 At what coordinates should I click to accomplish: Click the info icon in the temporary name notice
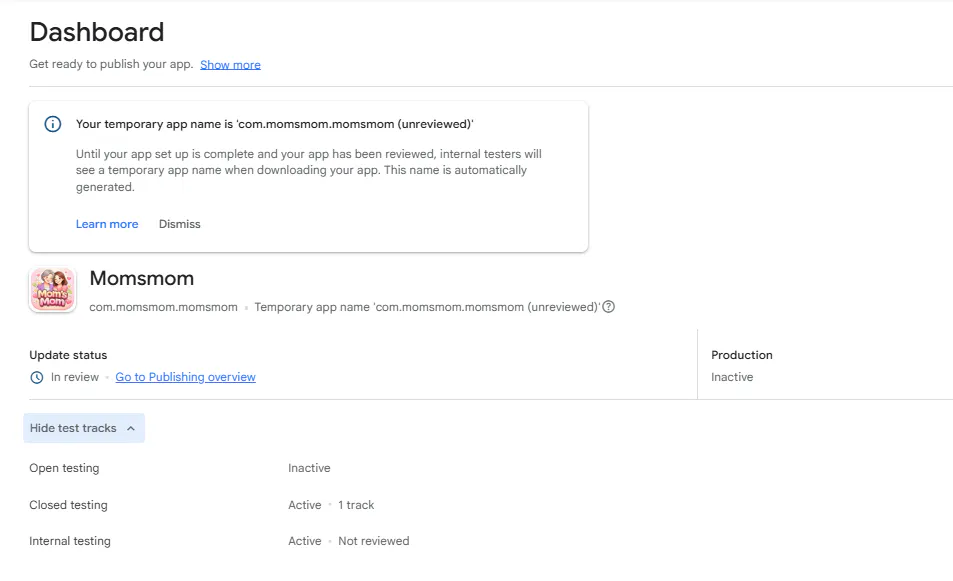pos(53,124)
